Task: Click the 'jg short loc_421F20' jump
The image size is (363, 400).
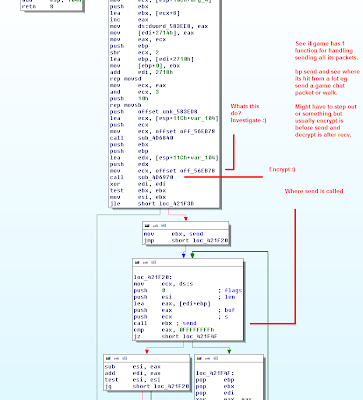Action: [x=147, y=387]
